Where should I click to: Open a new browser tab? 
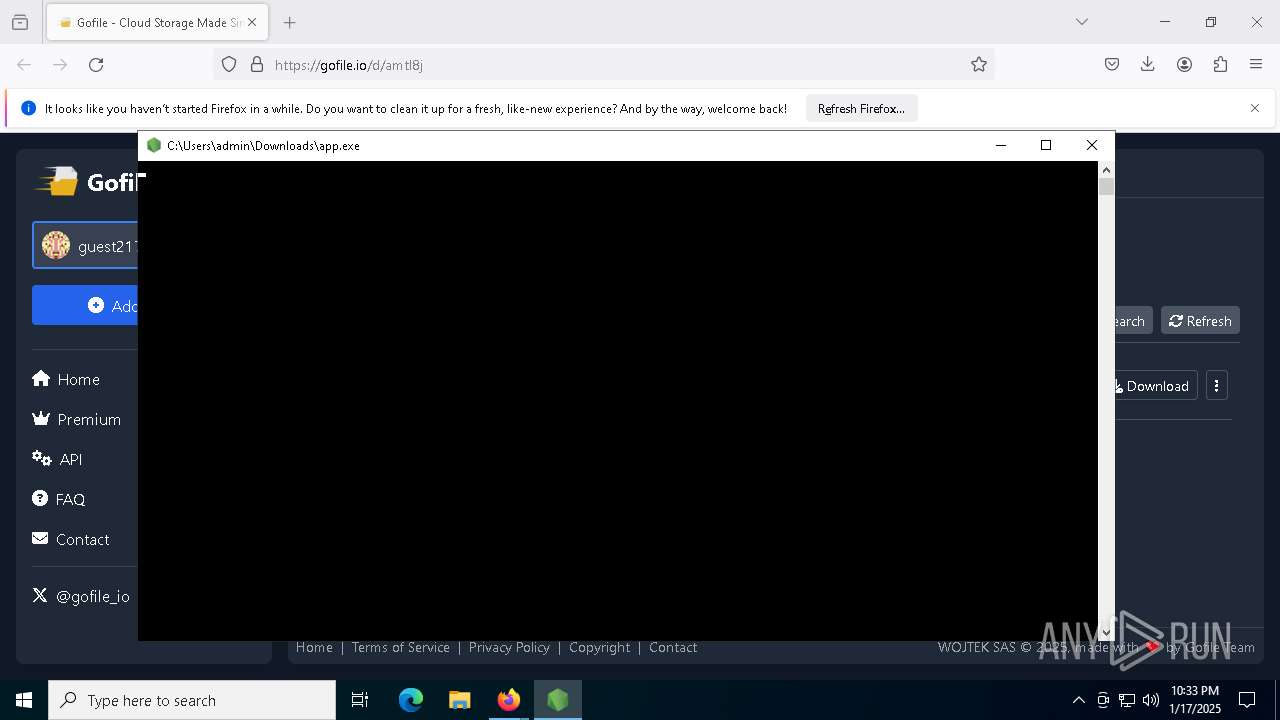coord(290,22)
